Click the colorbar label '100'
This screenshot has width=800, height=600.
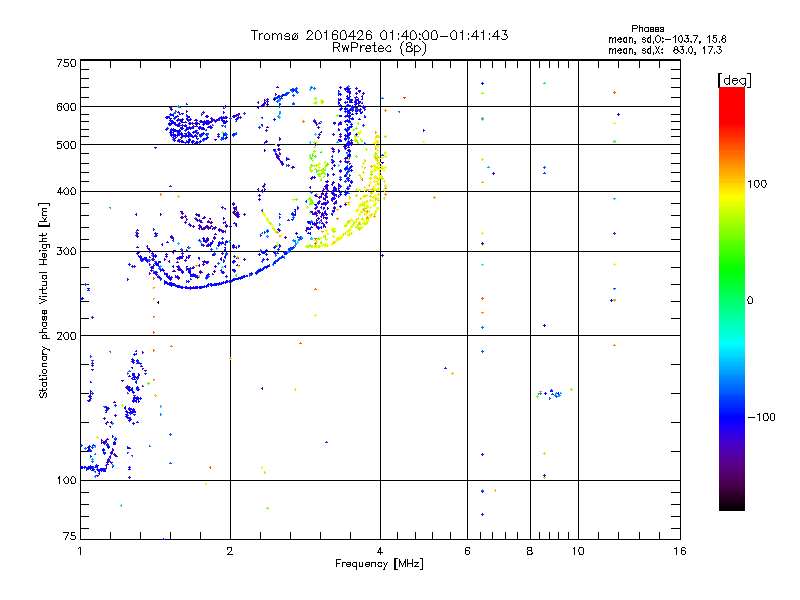(x=757, y=184)
